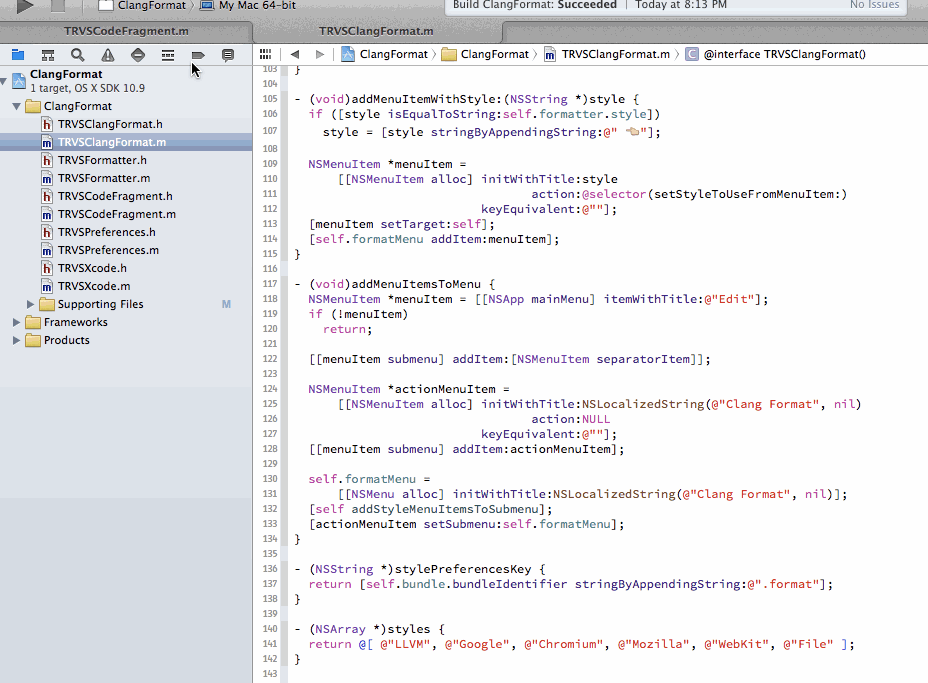The image size is (928, 683).
Task: Open related items grid menu
Action: tap(265, 54)
